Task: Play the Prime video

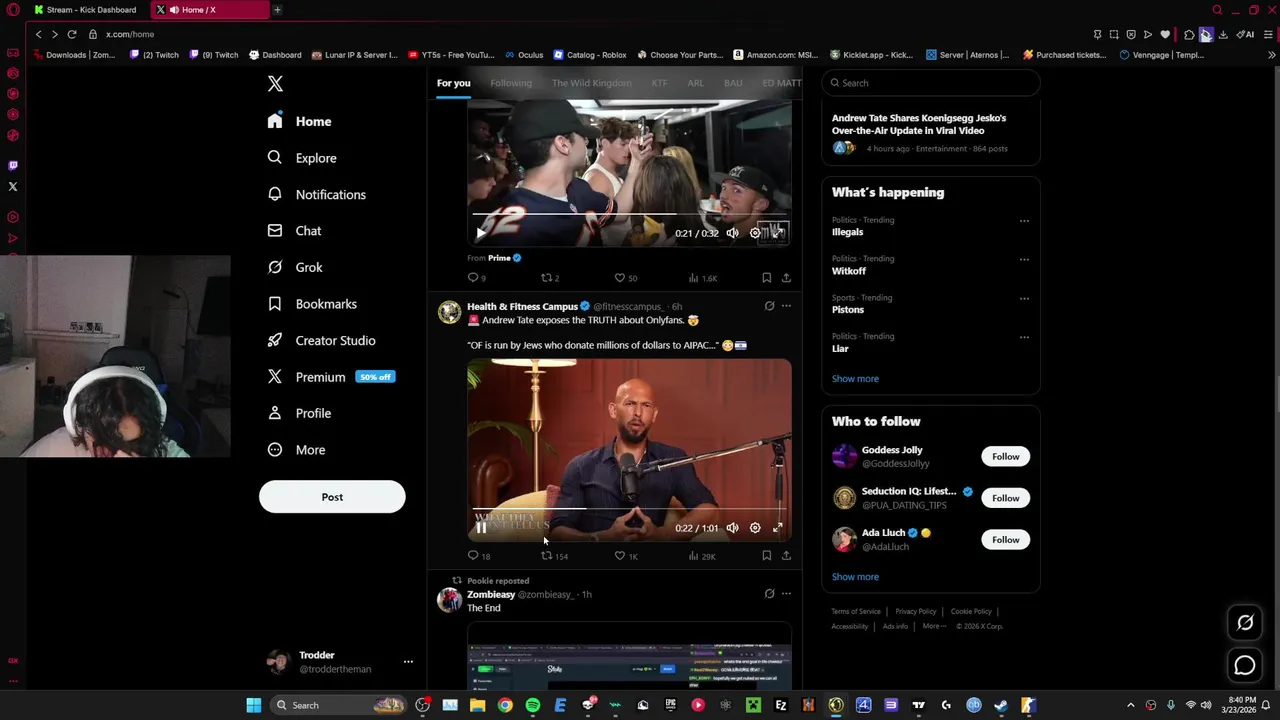Action: [x=481, y=233]
